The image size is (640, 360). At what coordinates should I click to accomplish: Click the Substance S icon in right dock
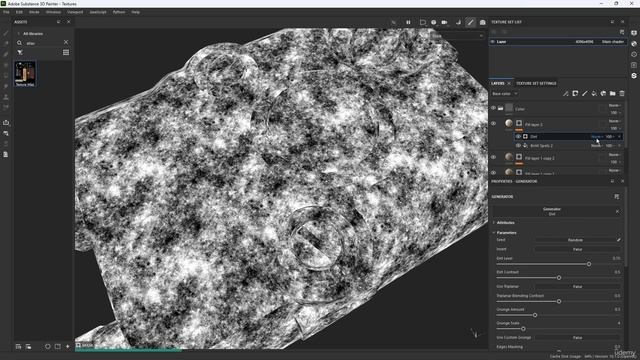(x=634, y=76)
